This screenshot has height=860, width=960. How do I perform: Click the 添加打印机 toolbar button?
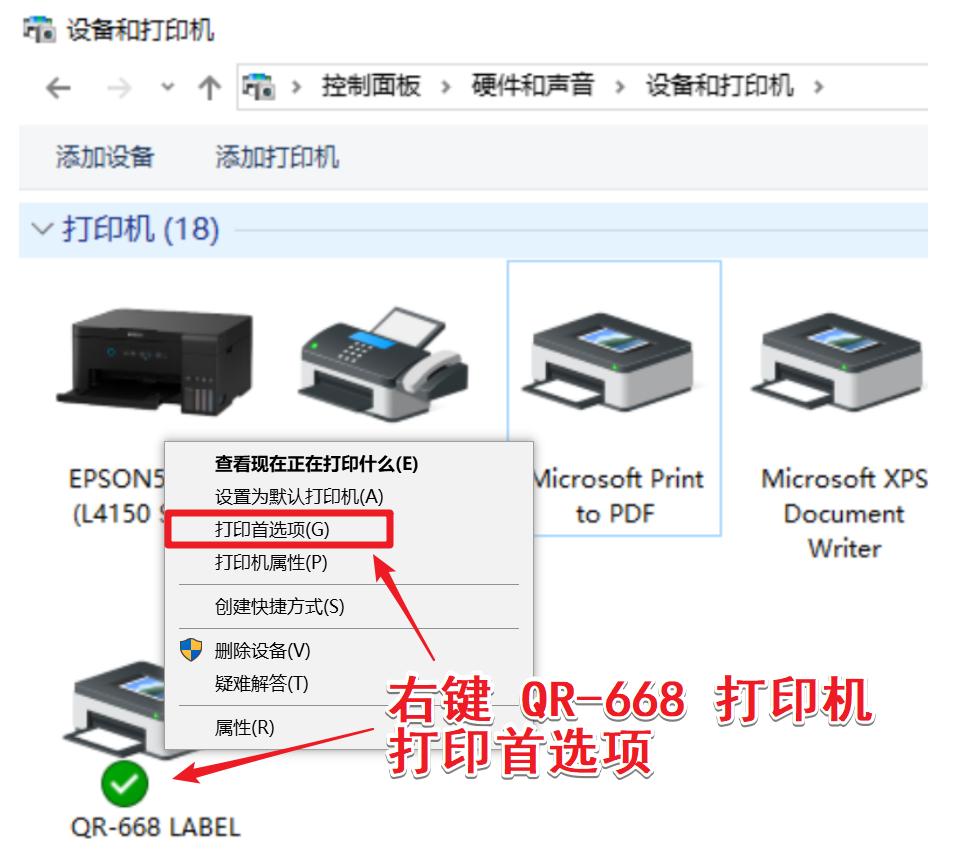277,157
